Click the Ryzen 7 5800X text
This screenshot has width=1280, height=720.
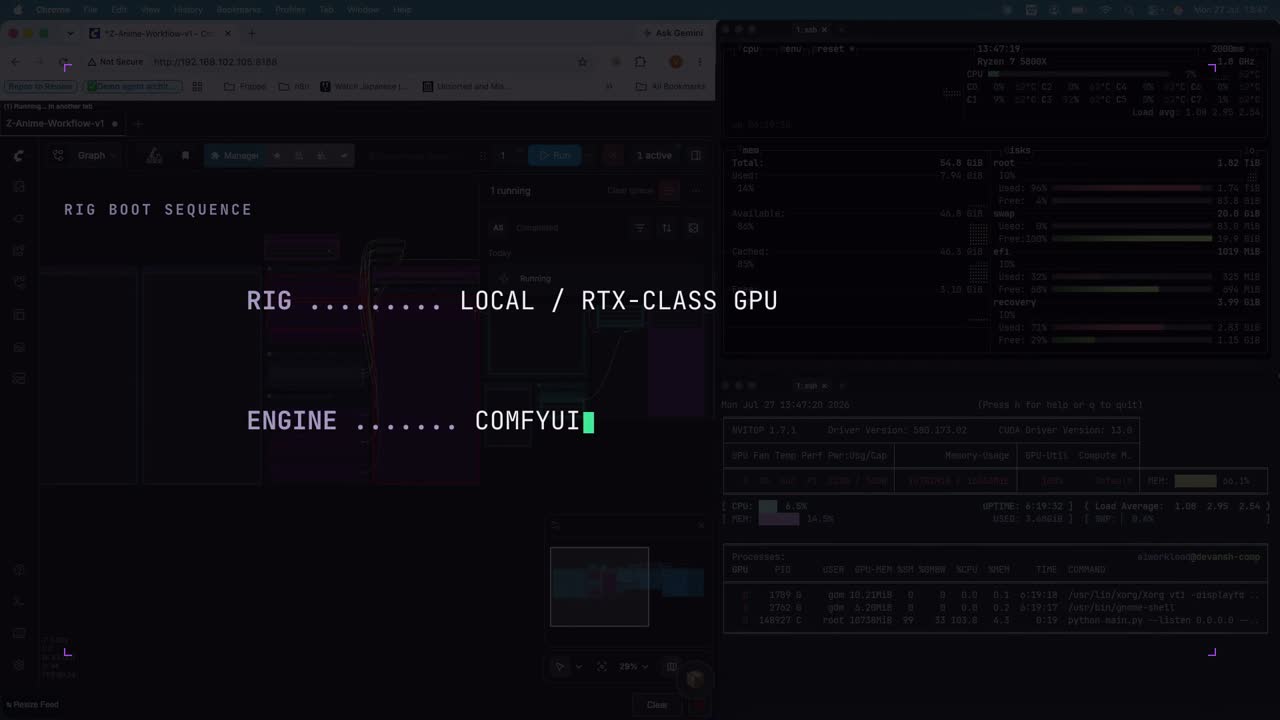coord(1010,62)
